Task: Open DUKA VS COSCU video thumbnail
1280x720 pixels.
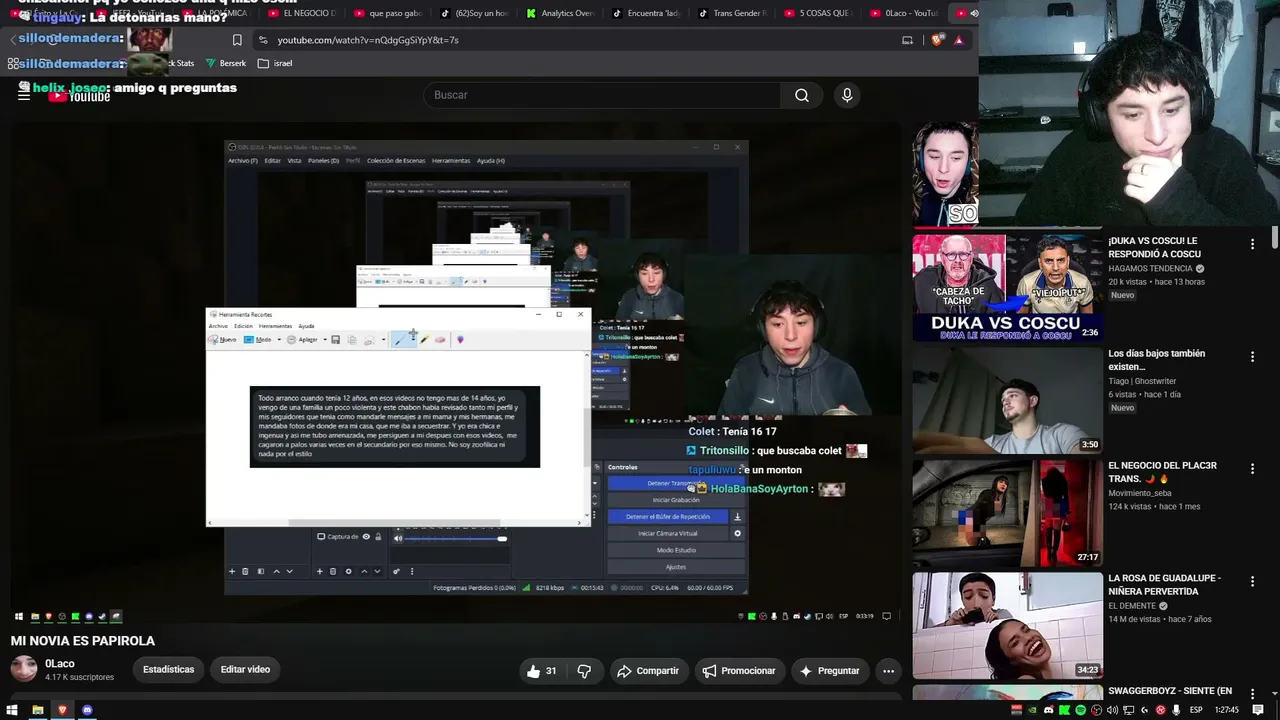Action: pyautogui.click(x=1007, y=287)
